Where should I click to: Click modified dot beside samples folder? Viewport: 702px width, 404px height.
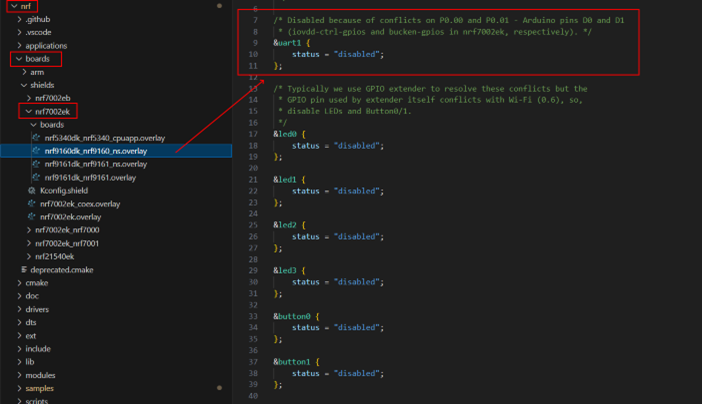click(219, 388)
